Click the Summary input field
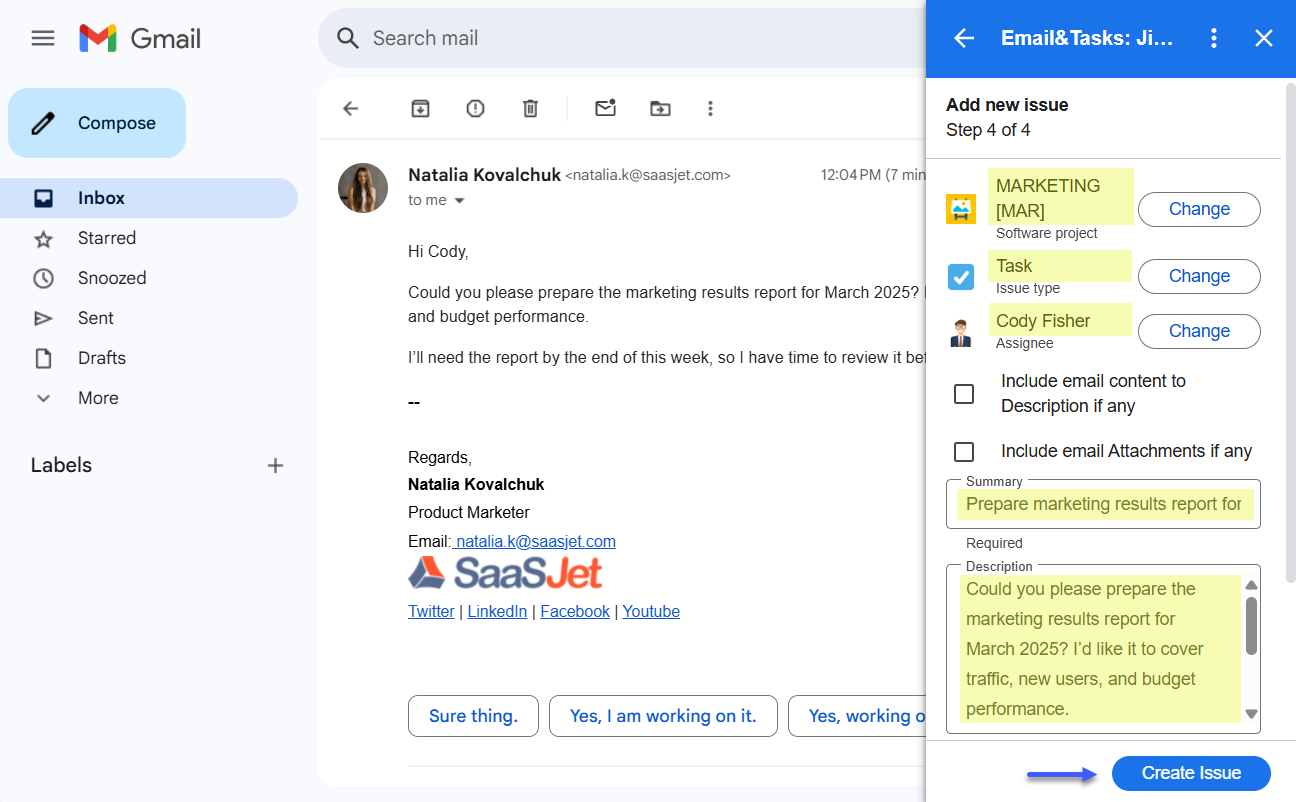Image resolution: width=1296 pixels, height=802 pixels. pyautogui.click(x=1103, y=504)
